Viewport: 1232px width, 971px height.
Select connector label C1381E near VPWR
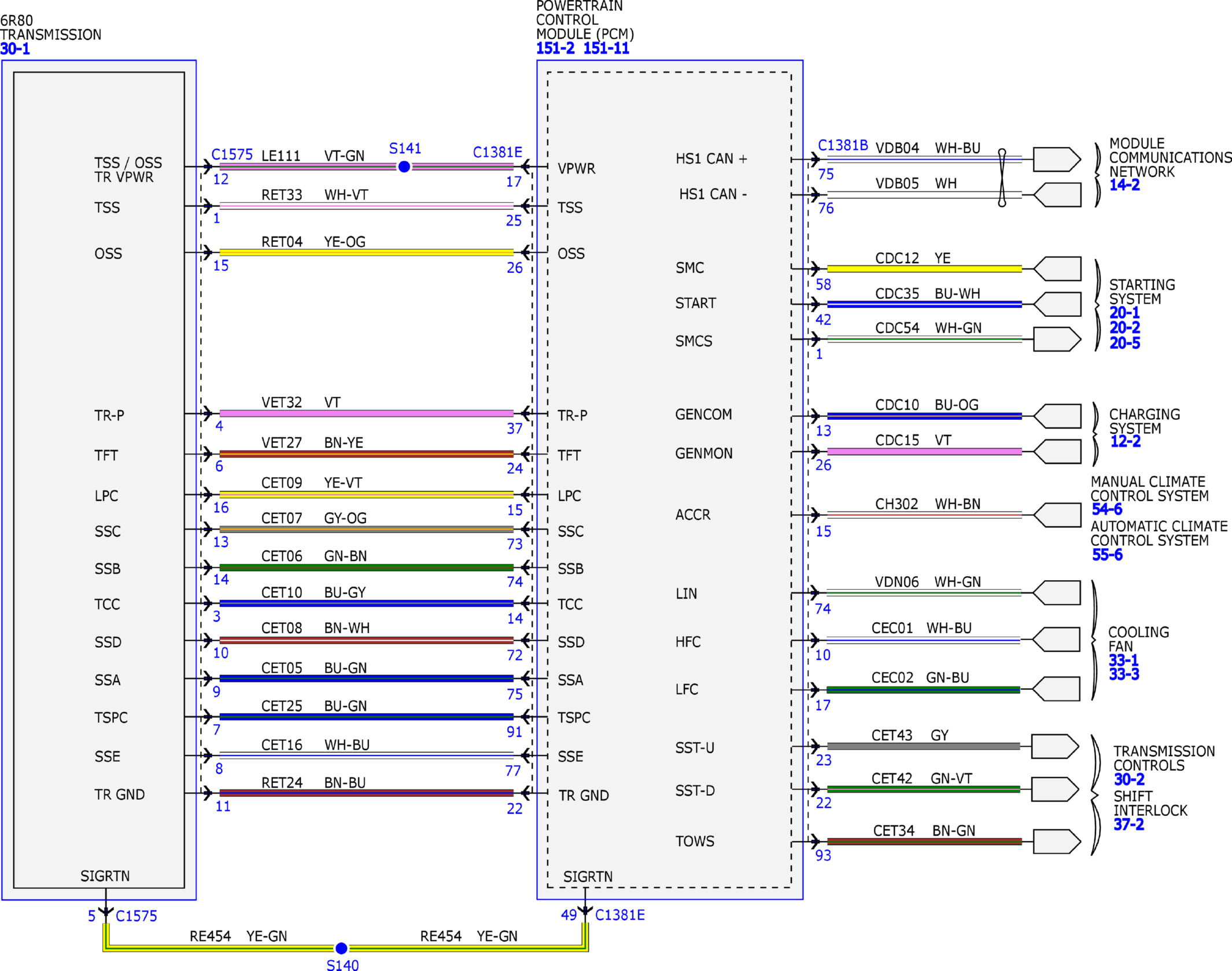(x=497, y=152)
